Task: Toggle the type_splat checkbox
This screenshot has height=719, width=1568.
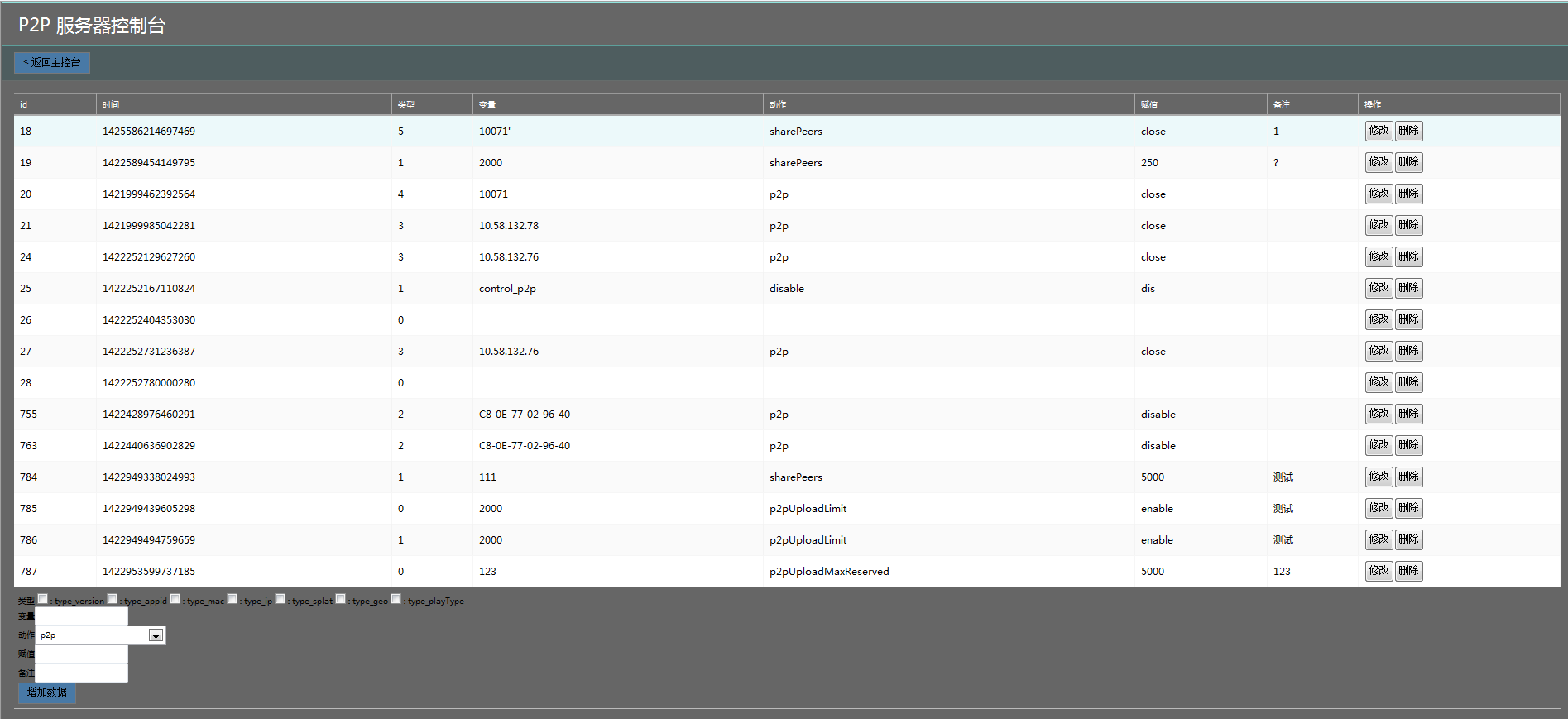Action: (280, 599)
